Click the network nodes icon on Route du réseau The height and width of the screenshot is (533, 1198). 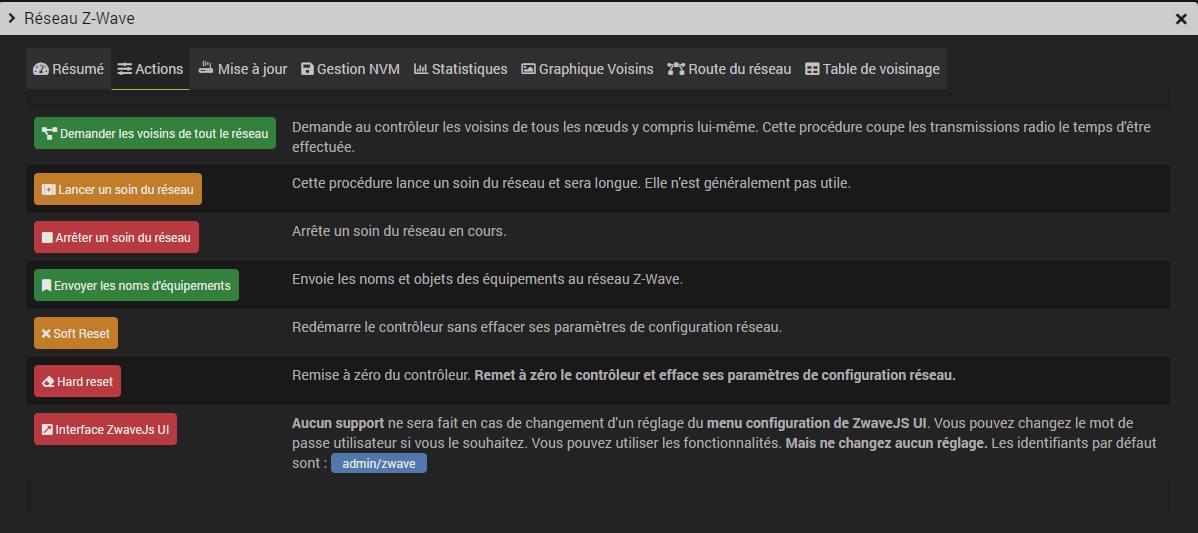point(676,69)
